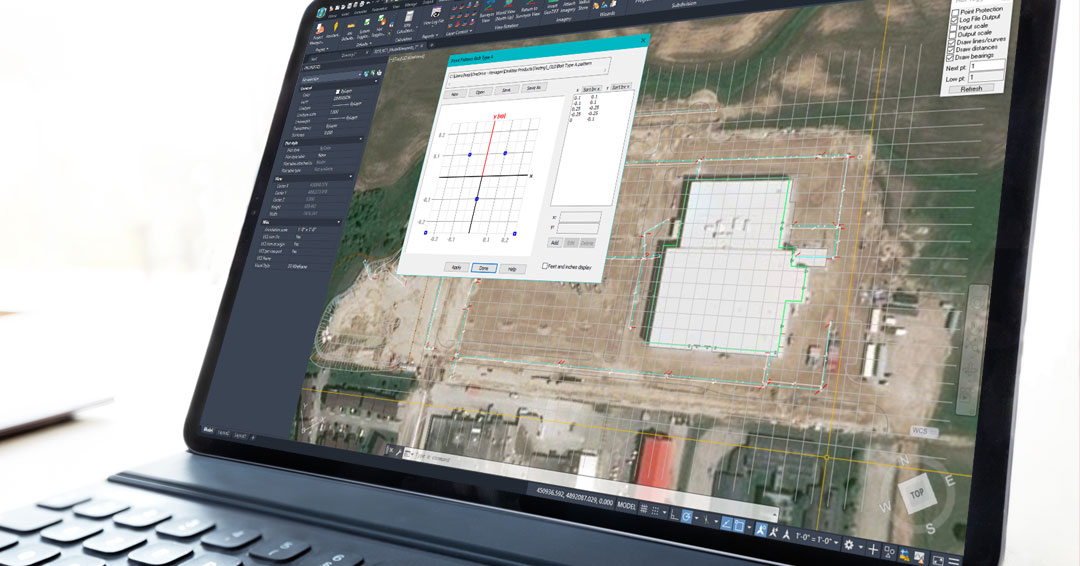The image size is (1080, 566).
Task: Toggle the ortho mode icon in status bar
Action: [674, 515]
